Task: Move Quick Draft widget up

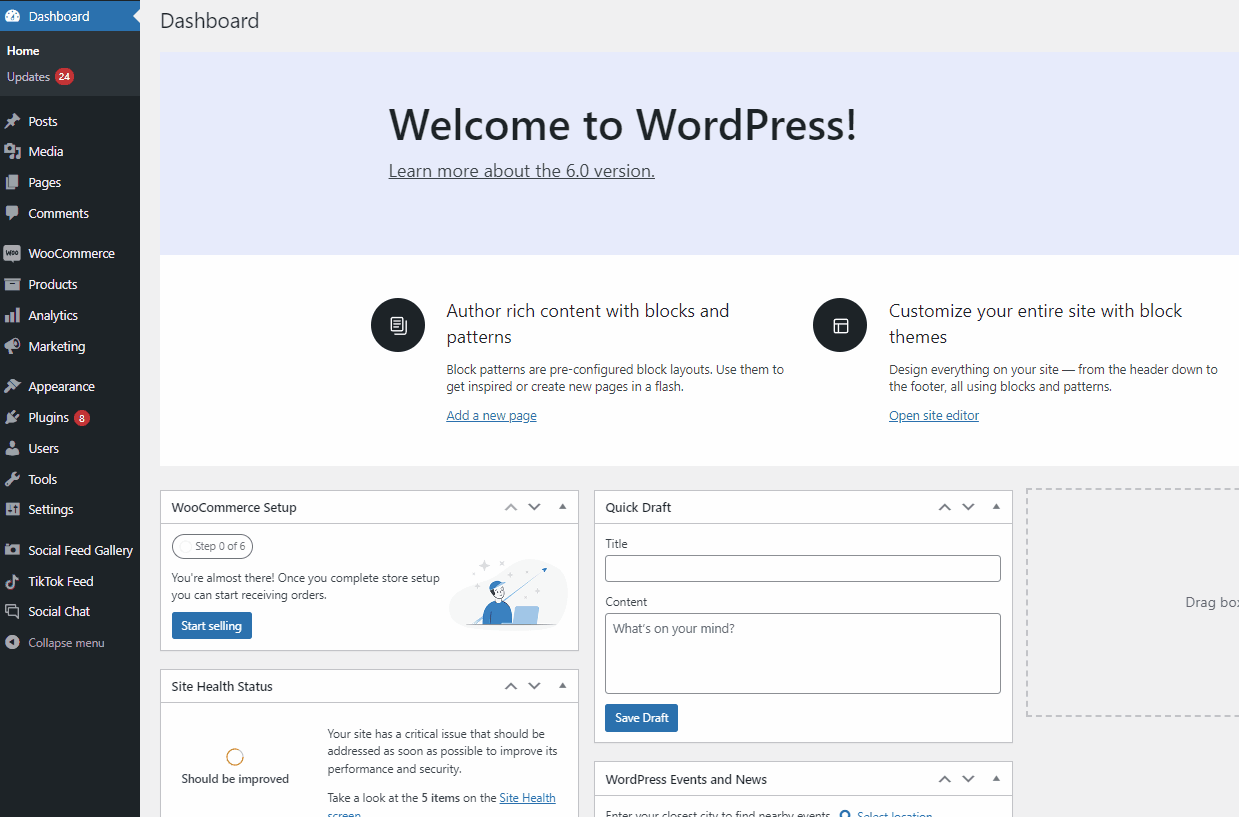Action: (945, 507)
